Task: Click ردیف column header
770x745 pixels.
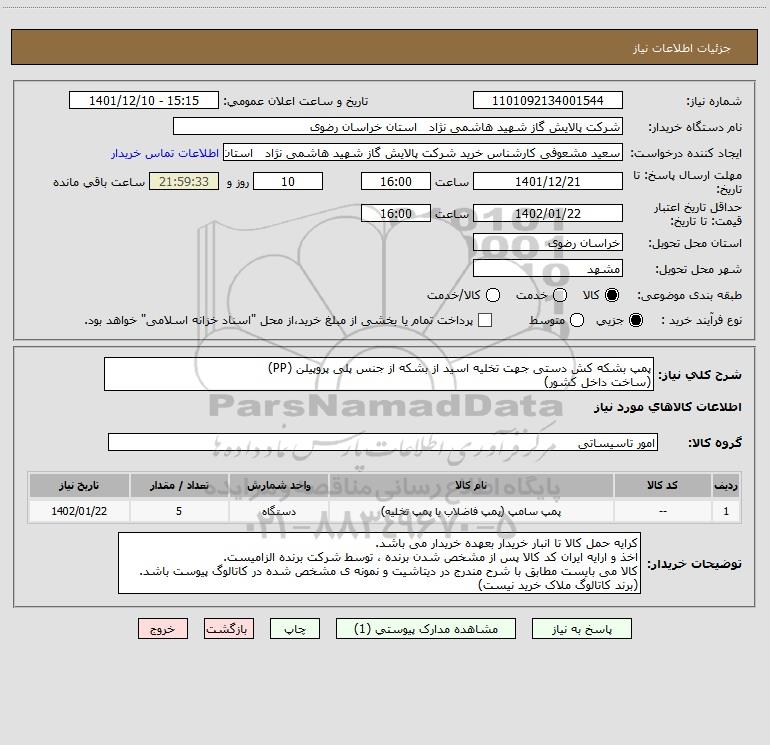Action: (726, 486)
